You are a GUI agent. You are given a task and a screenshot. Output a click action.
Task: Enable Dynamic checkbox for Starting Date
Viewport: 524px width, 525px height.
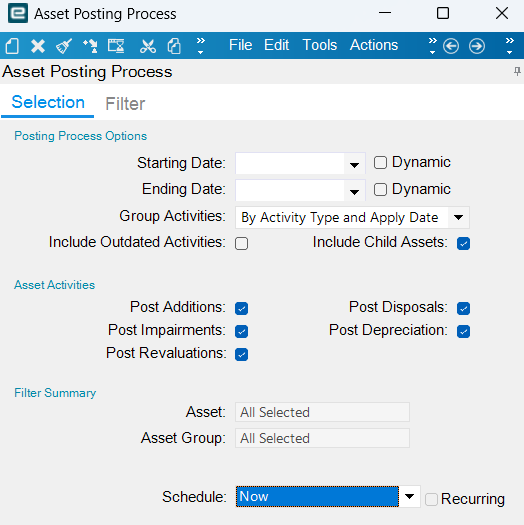[x=380, y=163]
